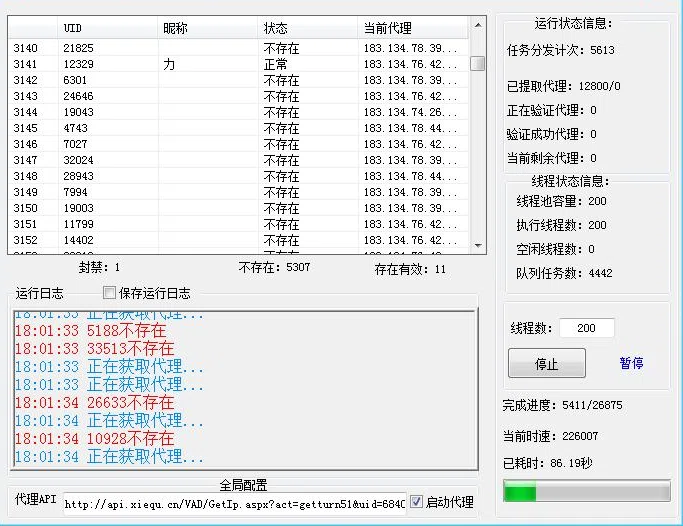Click log entry 26633不存在
The height and width of the screenshot is (526, 683).
[x=95, y=403]
